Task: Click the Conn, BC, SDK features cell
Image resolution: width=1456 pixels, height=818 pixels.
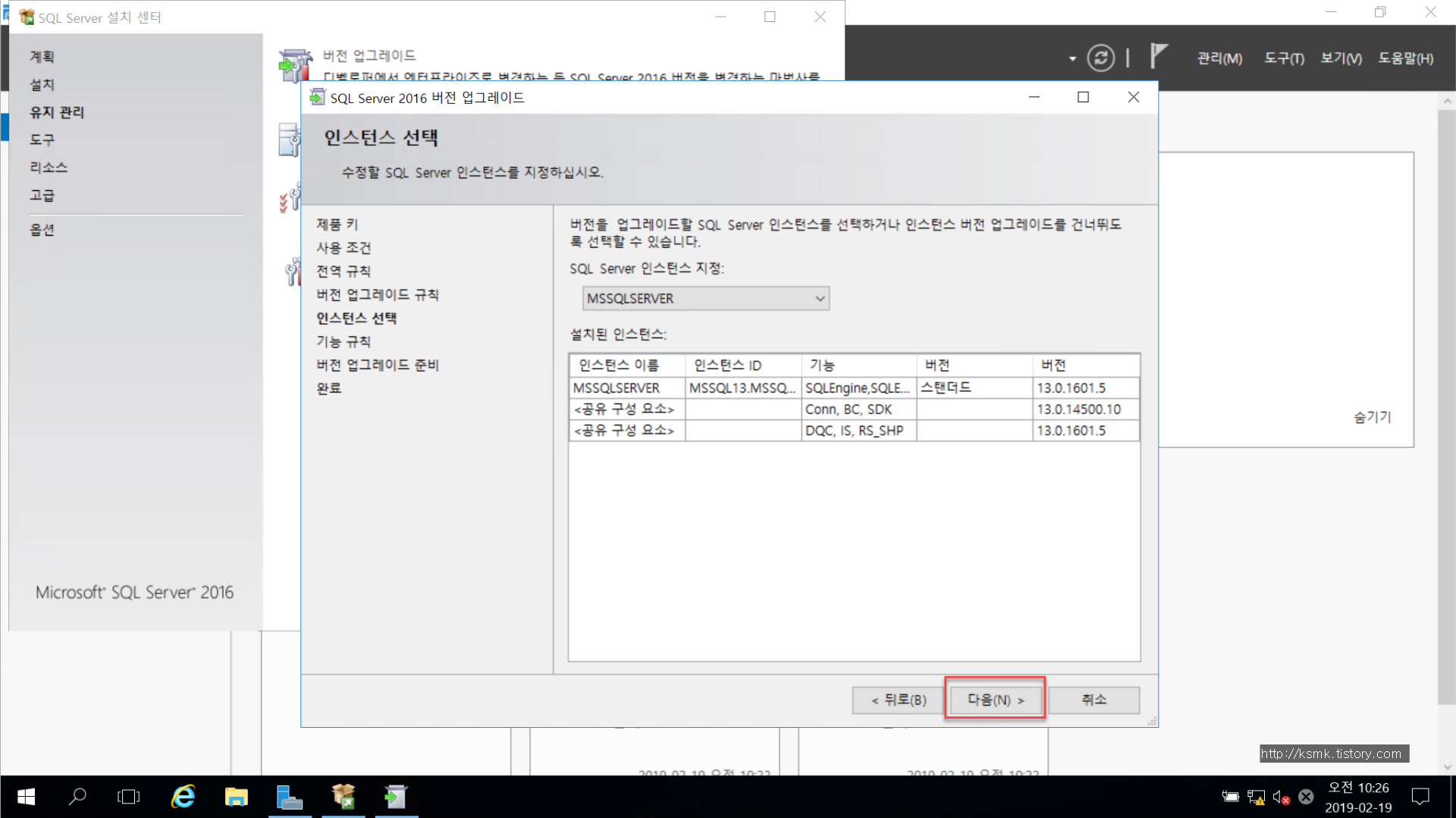Action: coord(859,409)
